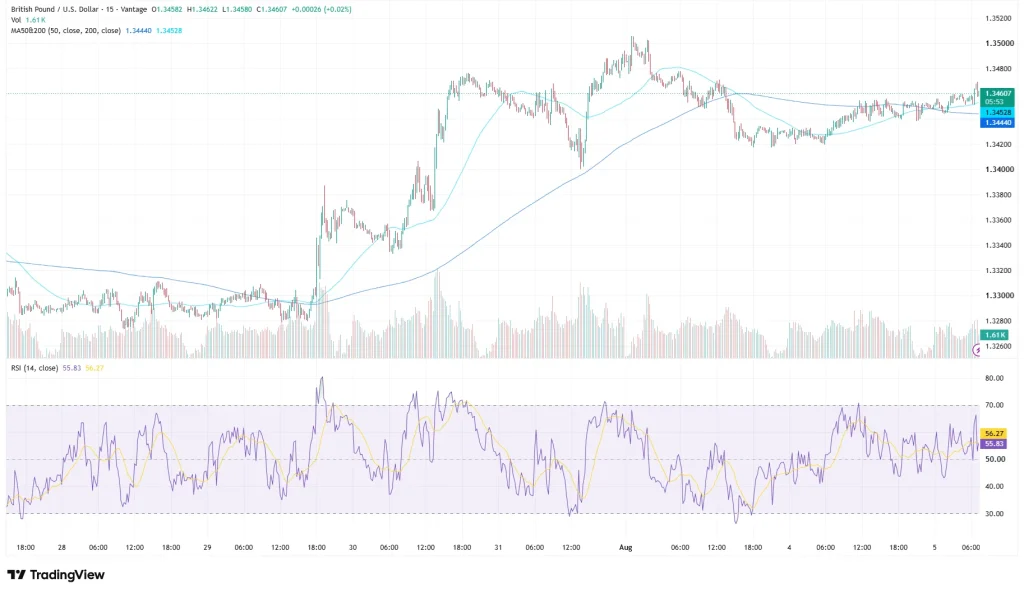Click the 1.61K volume tag on the axis
Image resolution: width=1024 pixels, height=593 pixels.
pyautogui.click(x=993, y=335)
